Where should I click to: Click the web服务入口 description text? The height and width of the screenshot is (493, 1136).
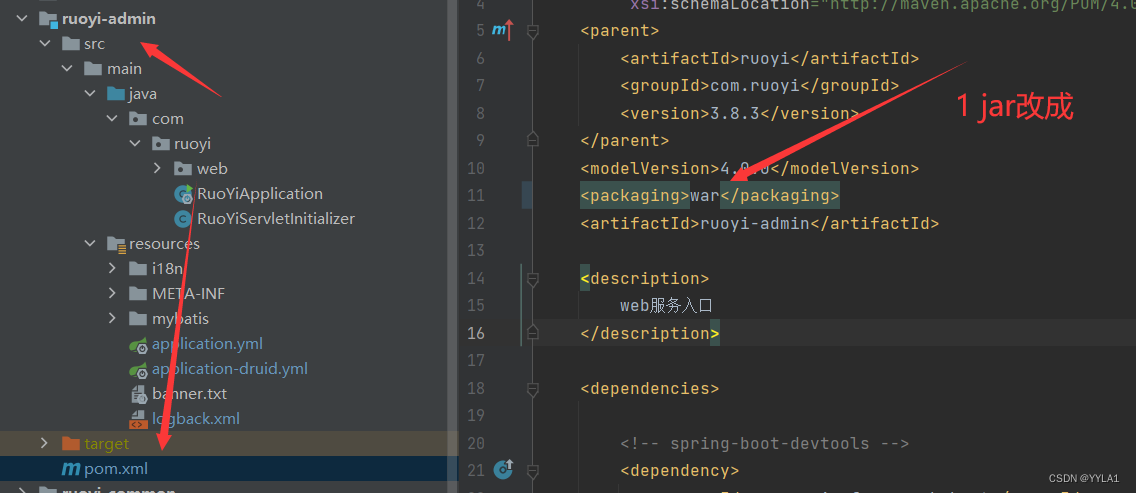pos(667,305)
